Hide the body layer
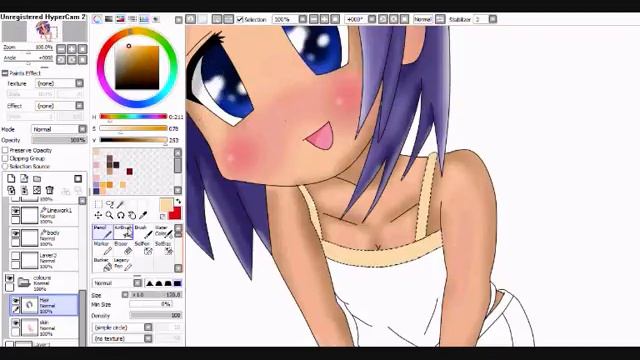 click(x=16, y=233)
